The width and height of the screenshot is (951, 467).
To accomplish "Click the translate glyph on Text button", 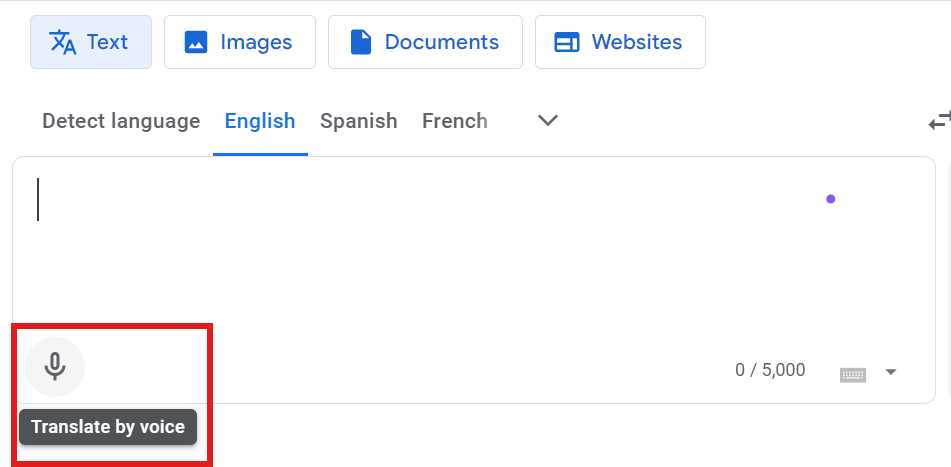I will click(x=63, y=42).
